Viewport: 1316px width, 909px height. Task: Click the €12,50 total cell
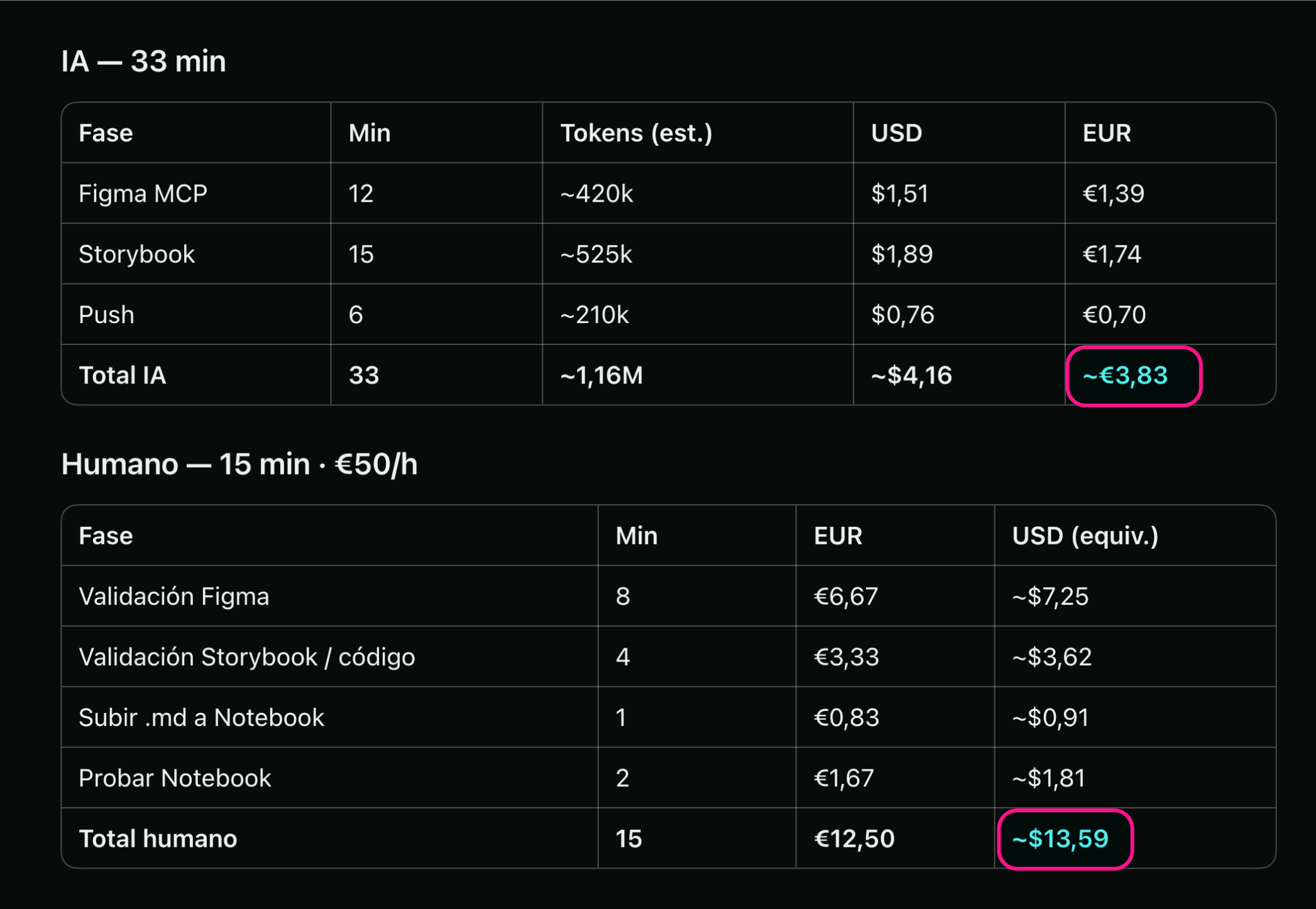pos(854,839)
